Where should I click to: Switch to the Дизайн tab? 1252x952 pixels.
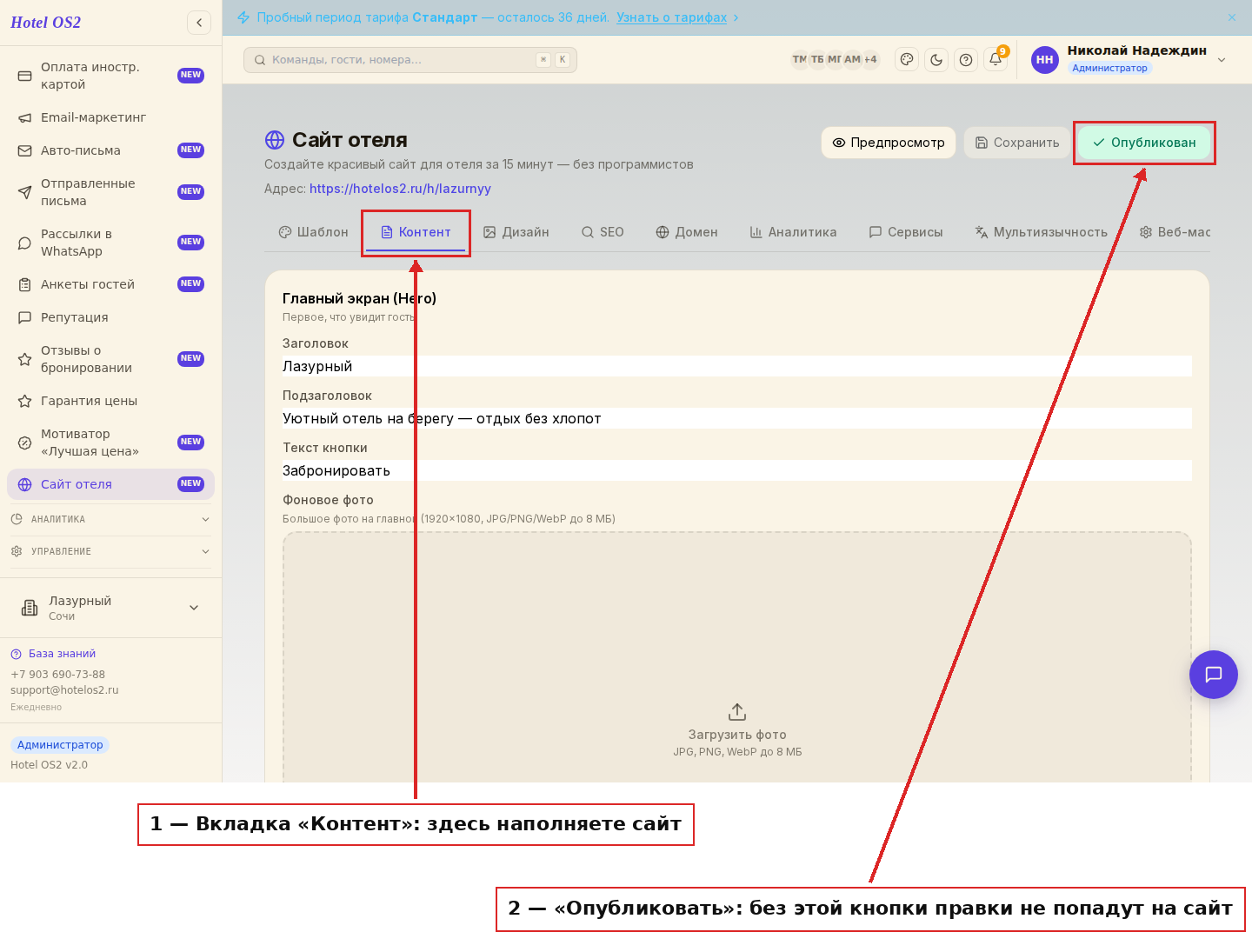516,232
